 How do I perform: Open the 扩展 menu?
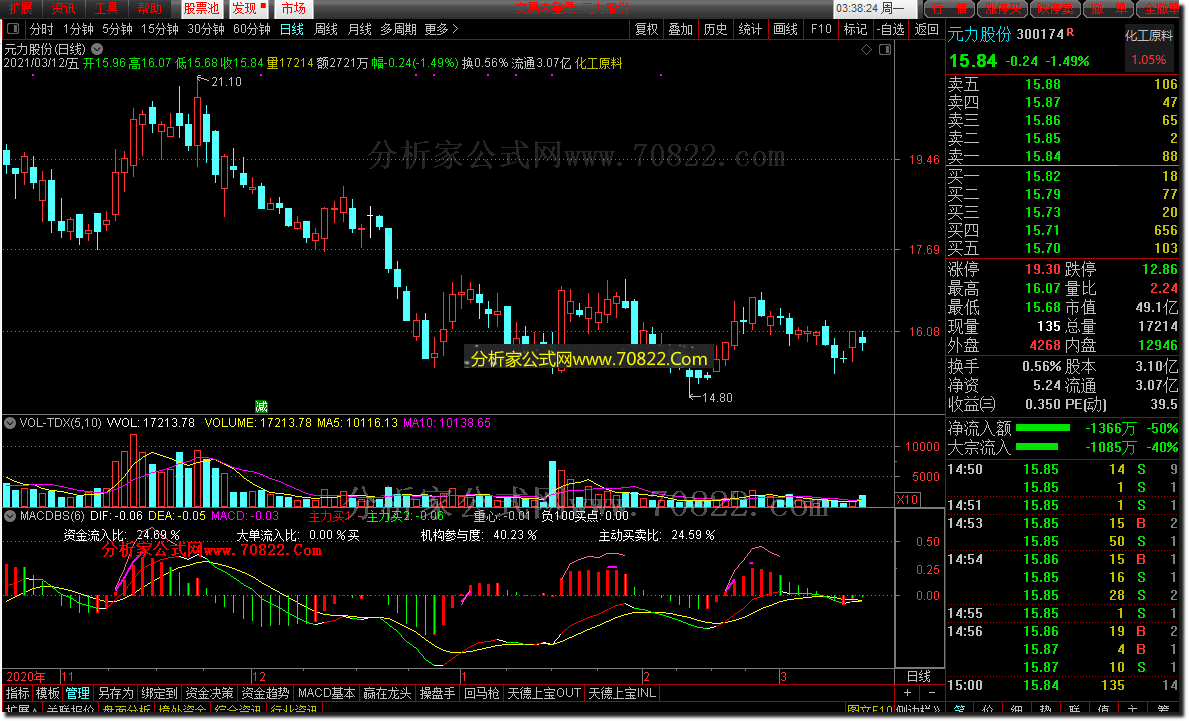(x=20, y=8)
